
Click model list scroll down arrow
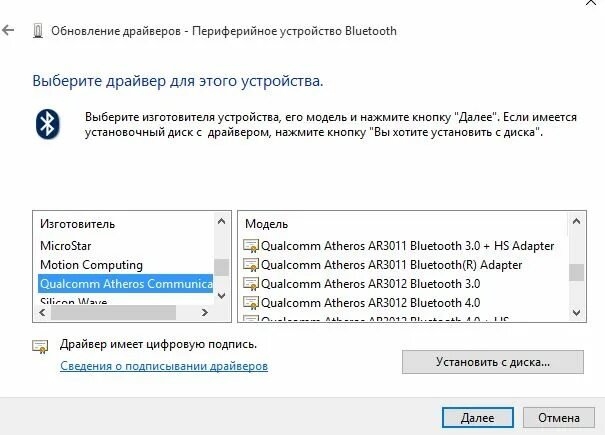tap(576, 312)
